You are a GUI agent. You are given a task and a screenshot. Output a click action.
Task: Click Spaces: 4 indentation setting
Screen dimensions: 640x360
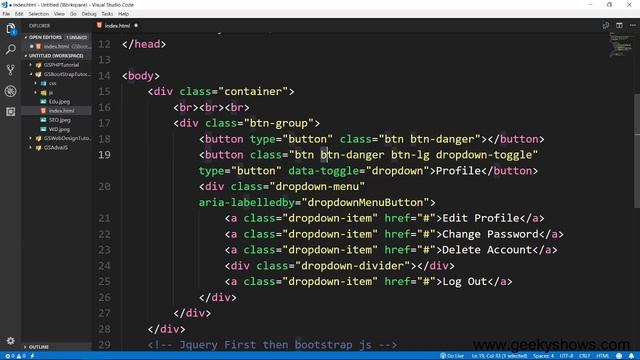coord(543,356)
